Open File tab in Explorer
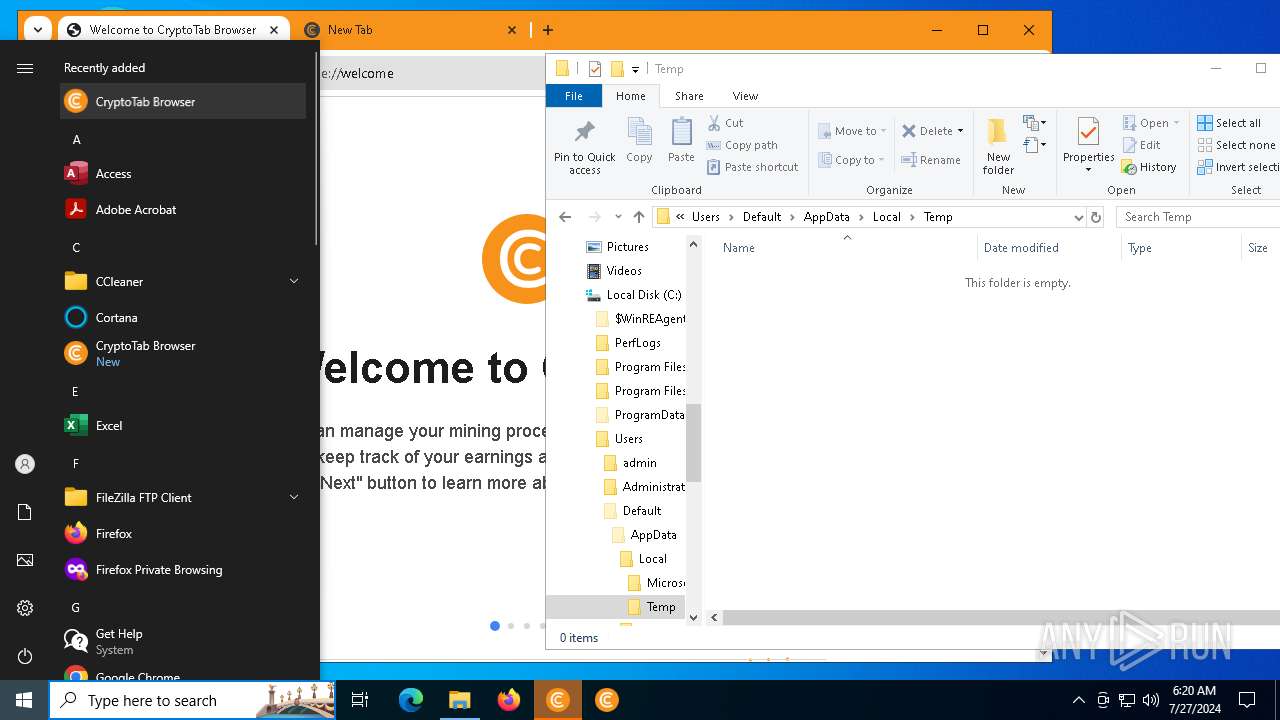 tap(574, 96)
